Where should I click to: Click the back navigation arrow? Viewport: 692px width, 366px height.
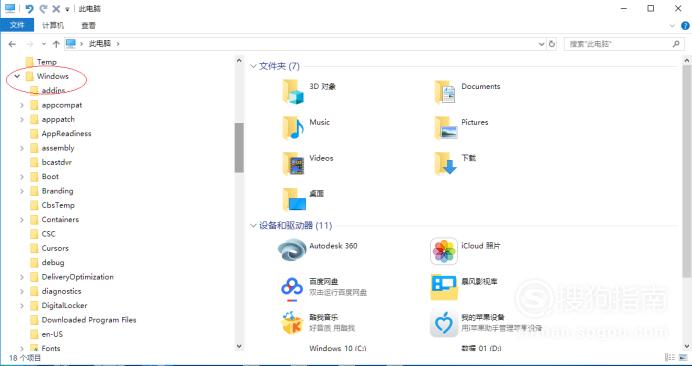pyautogui.click(x=12, y=44)
